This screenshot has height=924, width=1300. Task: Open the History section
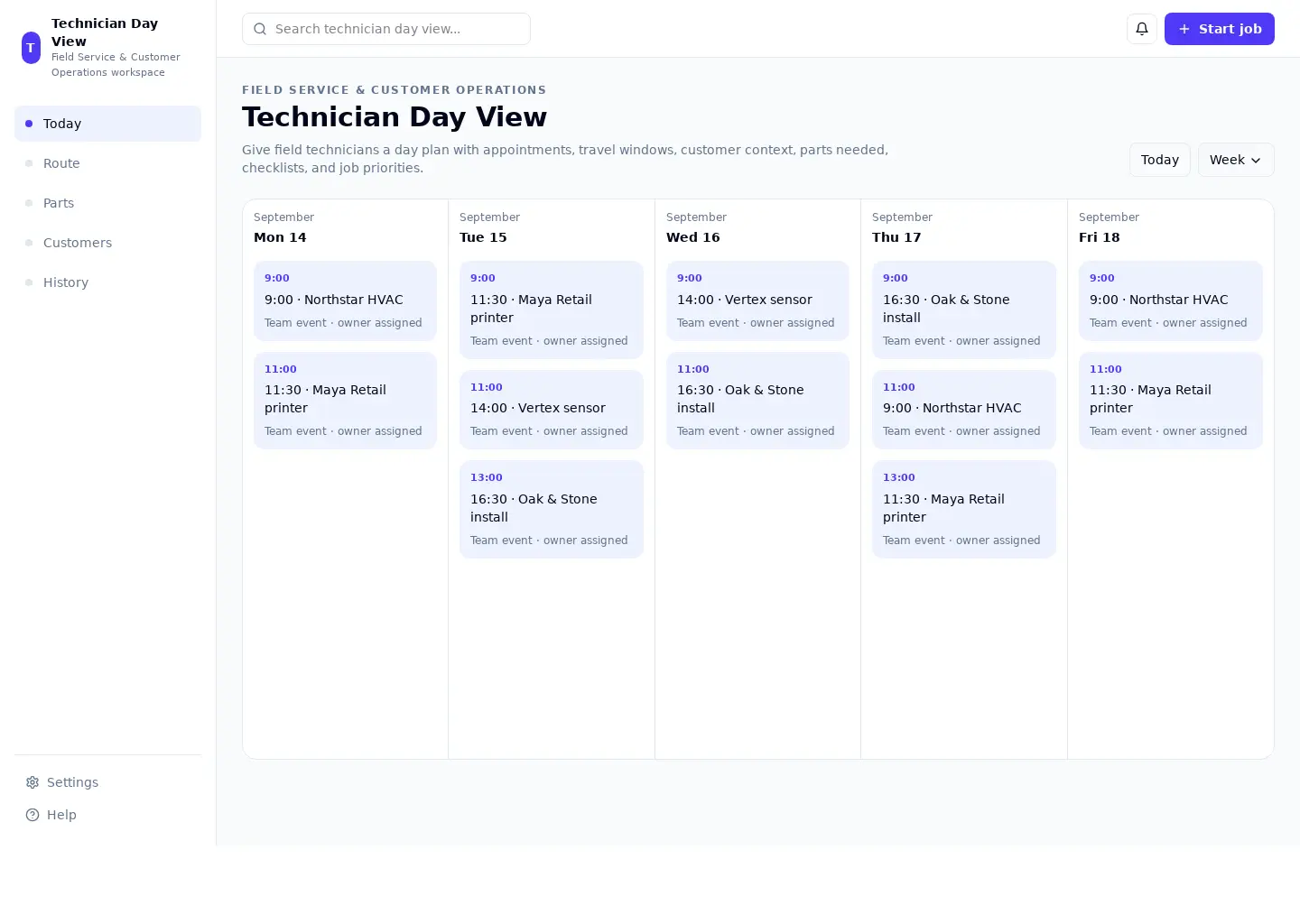pos(107,282)
